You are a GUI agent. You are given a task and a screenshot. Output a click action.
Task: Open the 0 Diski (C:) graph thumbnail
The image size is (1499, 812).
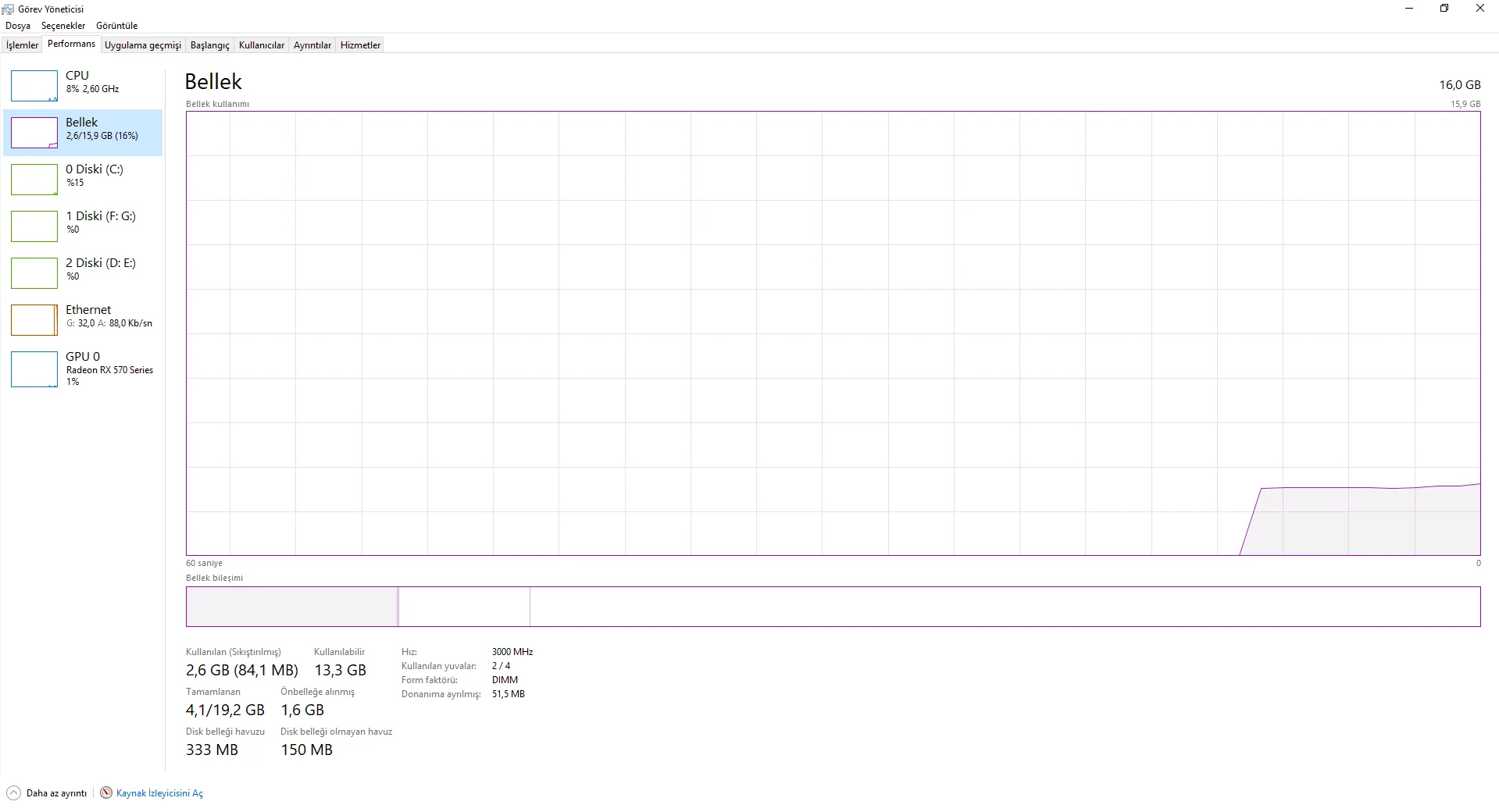point(34,180)
